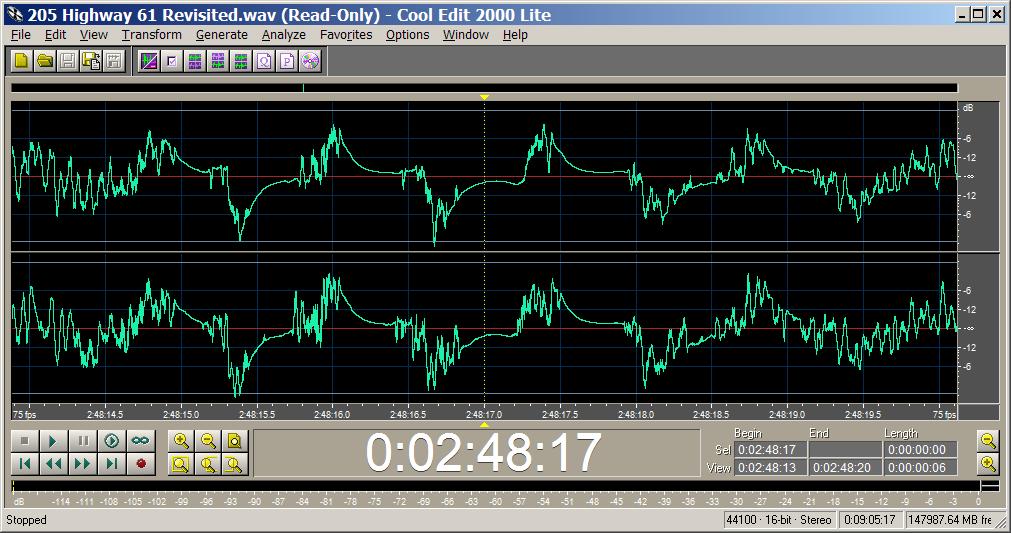Create a new file with the New icon

coord(21,61)
